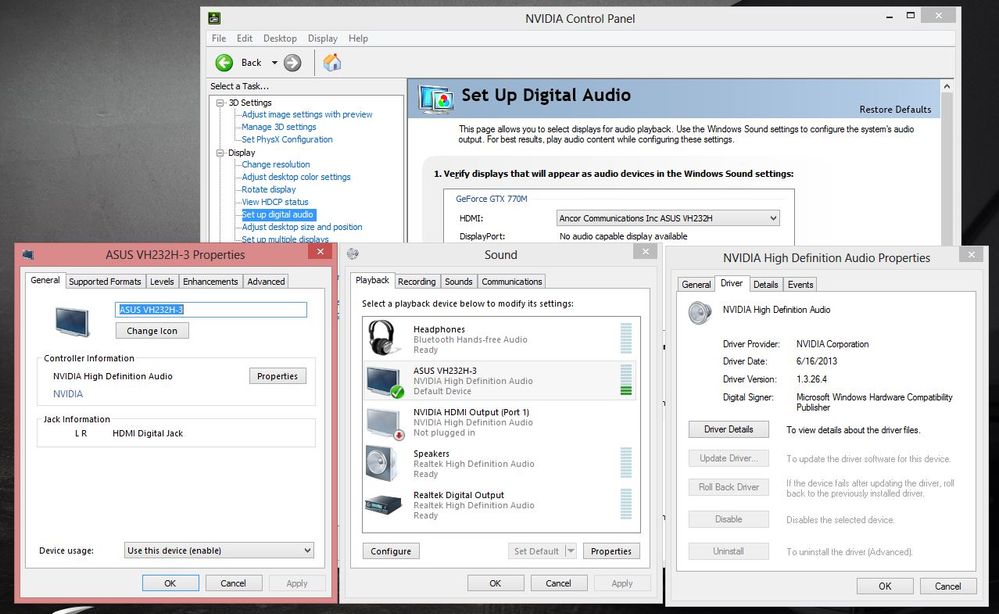This screenshot has height=614, width=999.
Task: Collapse the 3D Settings tree node
Action: pyautogui.click(x=220, y=103)
